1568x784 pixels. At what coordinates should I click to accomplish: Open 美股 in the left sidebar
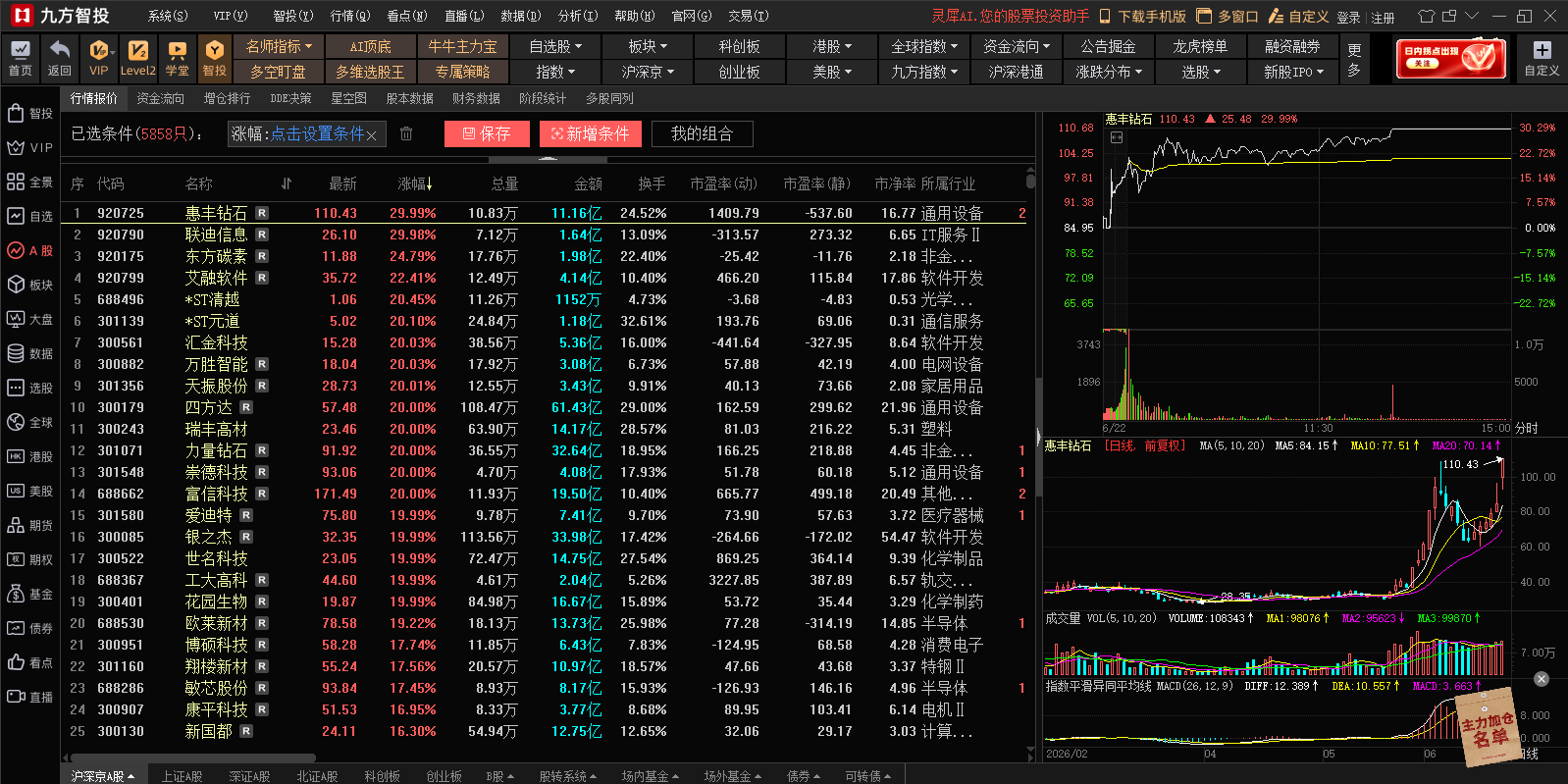point(29,491)
